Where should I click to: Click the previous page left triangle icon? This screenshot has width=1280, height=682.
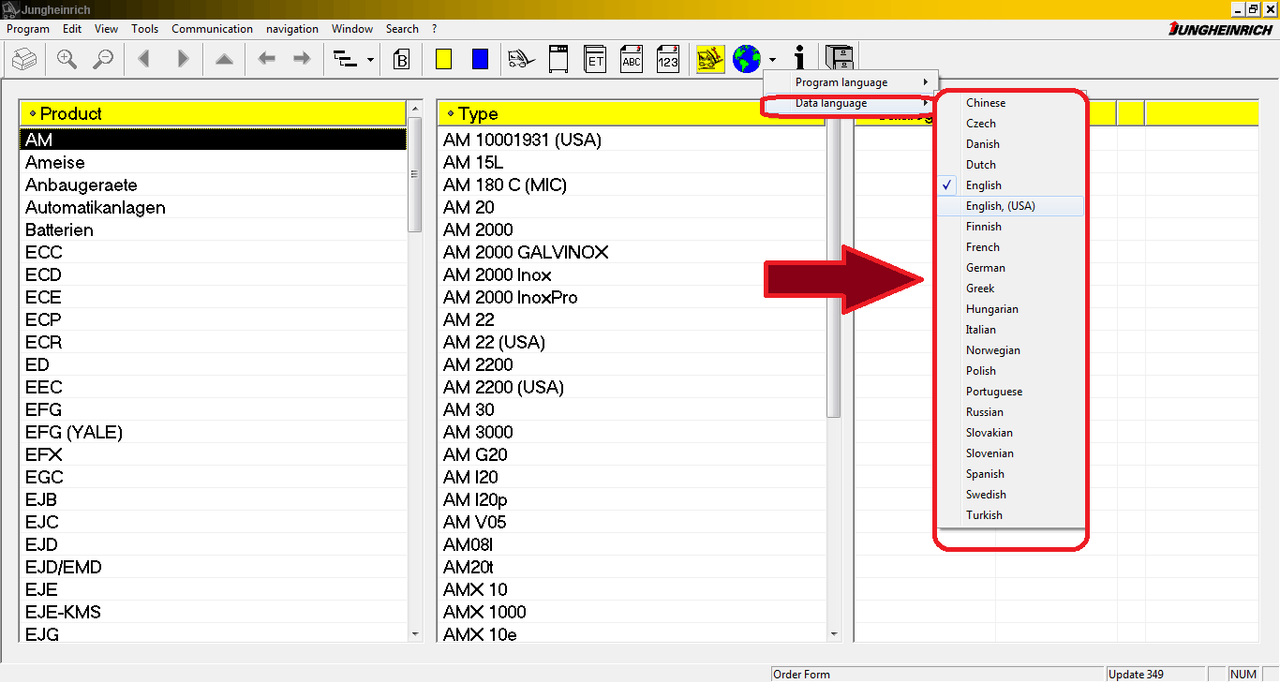(144, 59)
